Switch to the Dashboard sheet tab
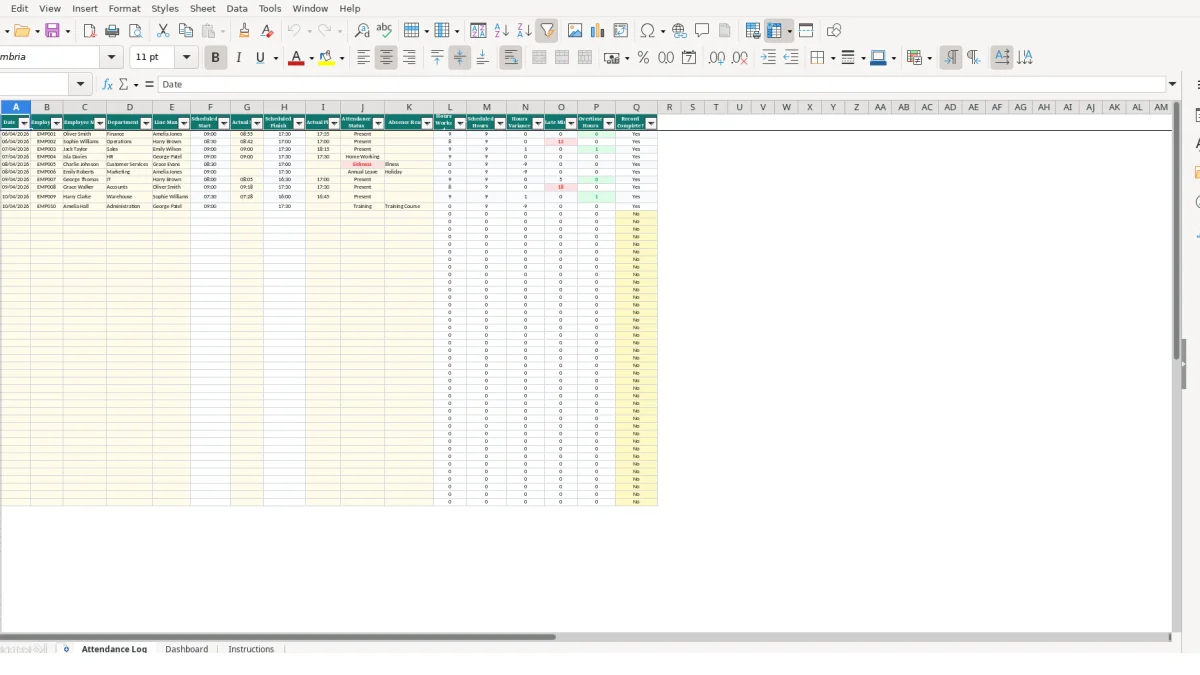The width and height of the screenshot is (1200, 675). [187, 649]
